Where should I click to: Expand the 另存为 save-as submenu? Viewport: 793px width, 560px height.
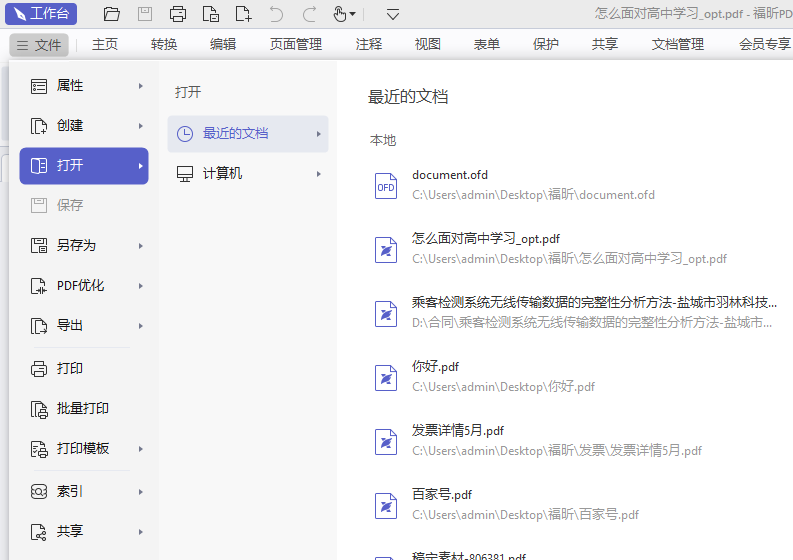point(141,246)
